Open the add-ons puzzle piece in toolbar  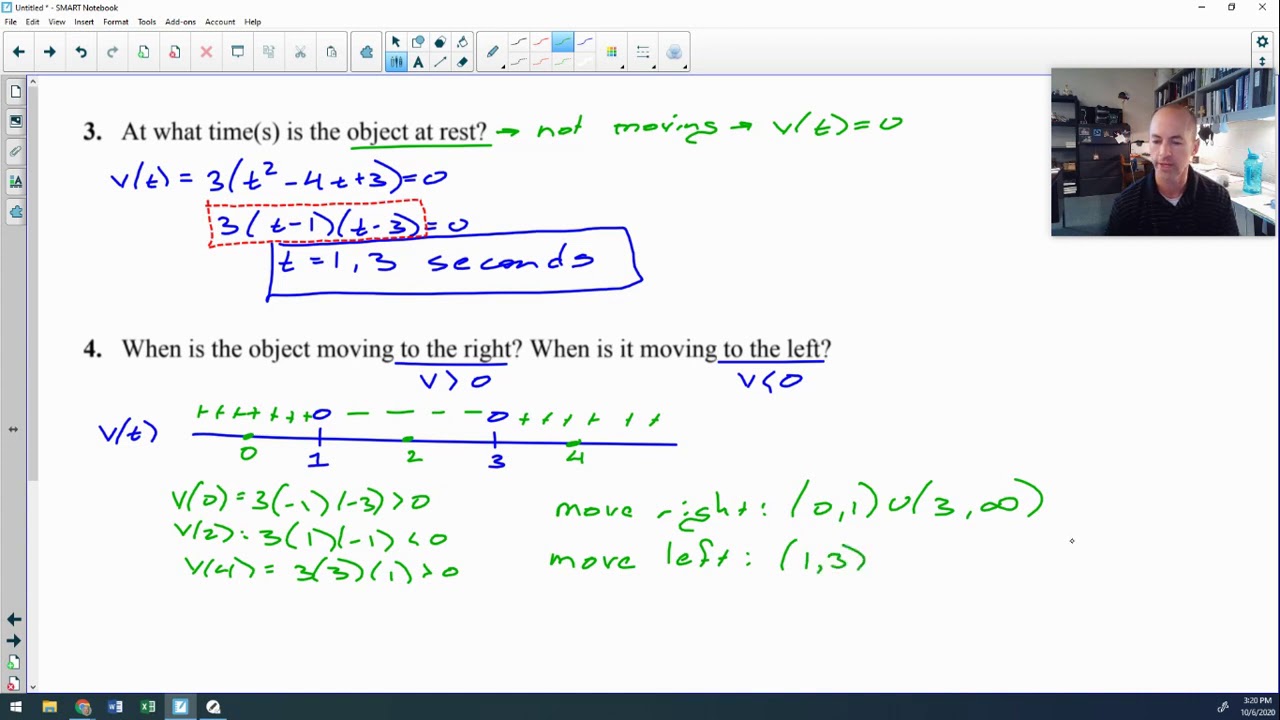point(366,52)
